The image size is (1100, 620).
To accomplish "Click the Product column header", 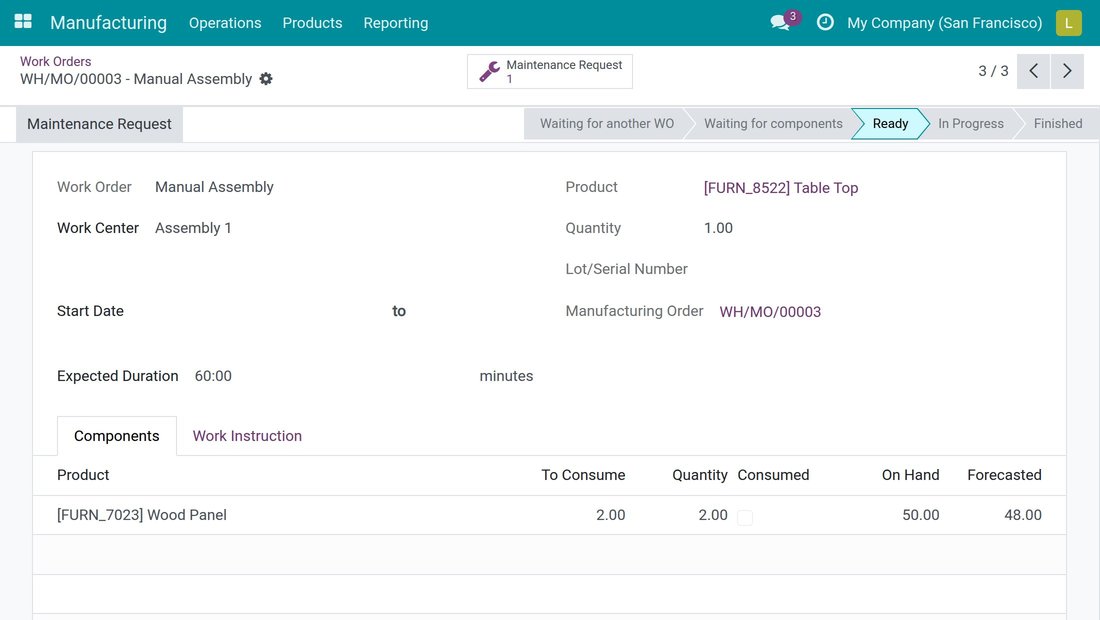I will pyautogui.click(x=83, y=475).
